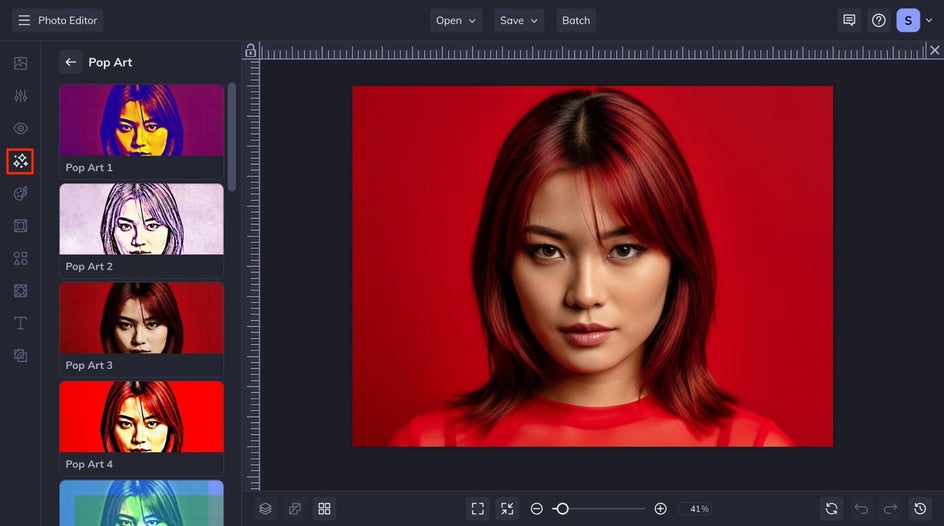Open the feedback chat icon
944x526 pixels.
(849, 20)
